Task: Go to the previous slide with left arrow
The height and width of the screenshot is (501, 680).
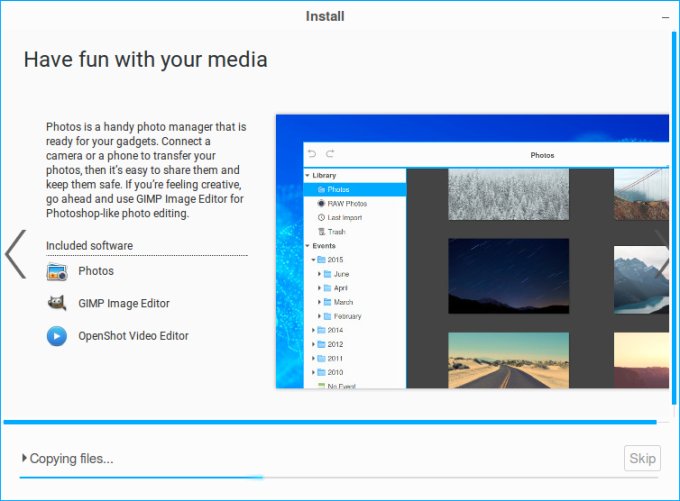Action: click(x=16, y=255)
